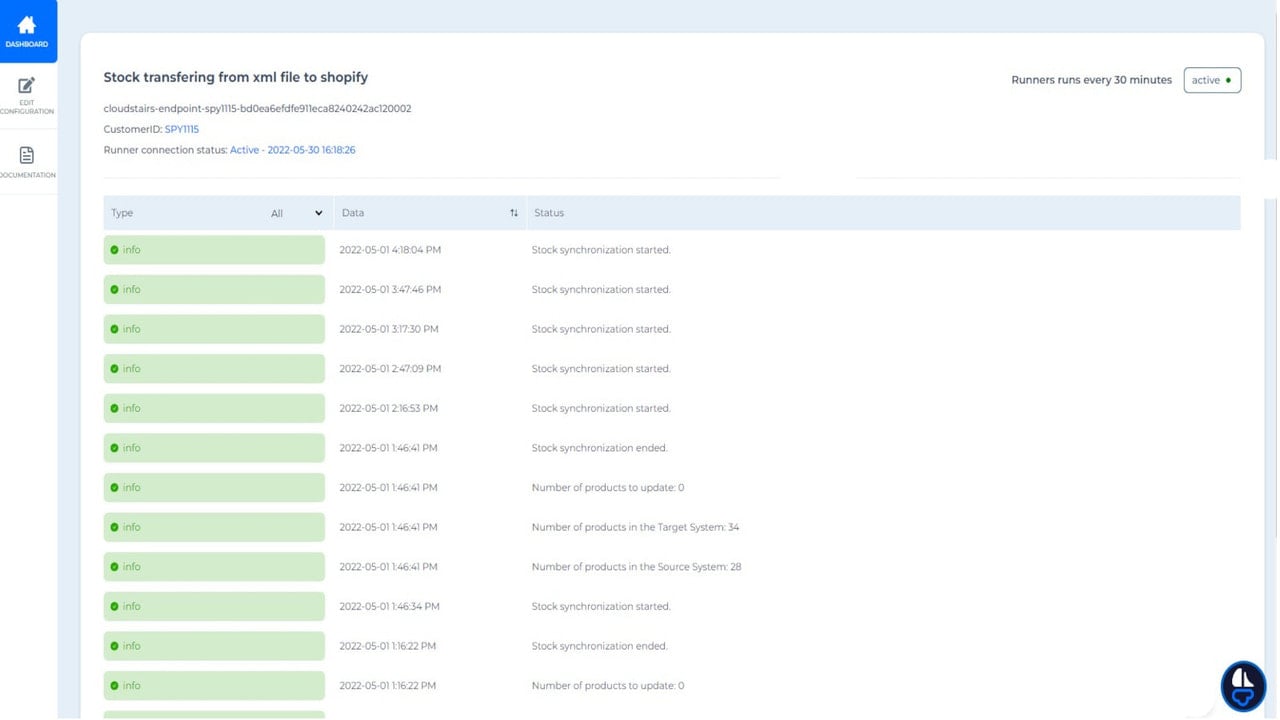Select the info badge dated 4:18:04 PM
Image resolution: width=1280 pixels, height=720 pixels.
click(214, 250)
